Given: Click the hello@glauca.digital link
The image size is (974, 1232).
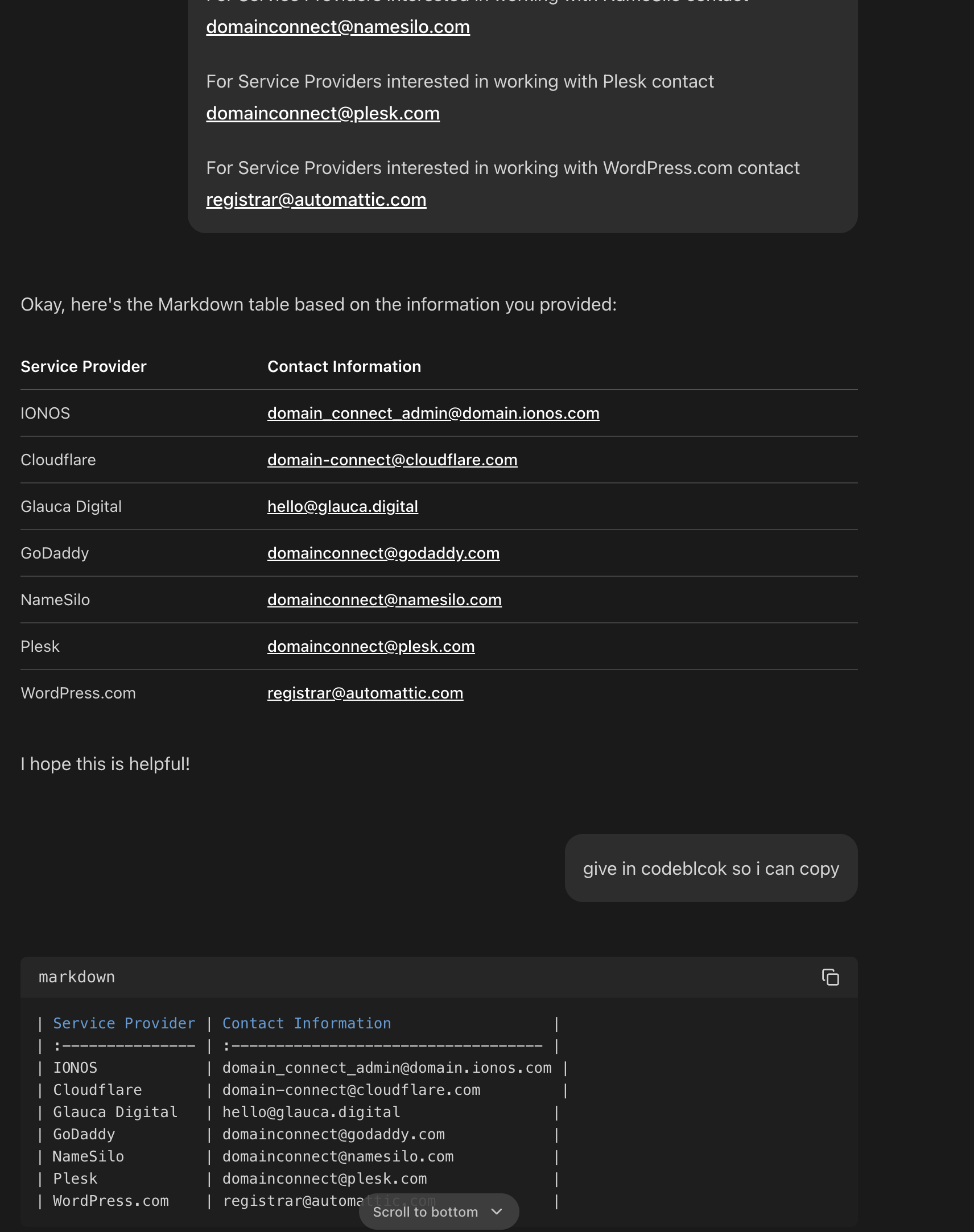Looking at the screenshot, I should 342,507.
